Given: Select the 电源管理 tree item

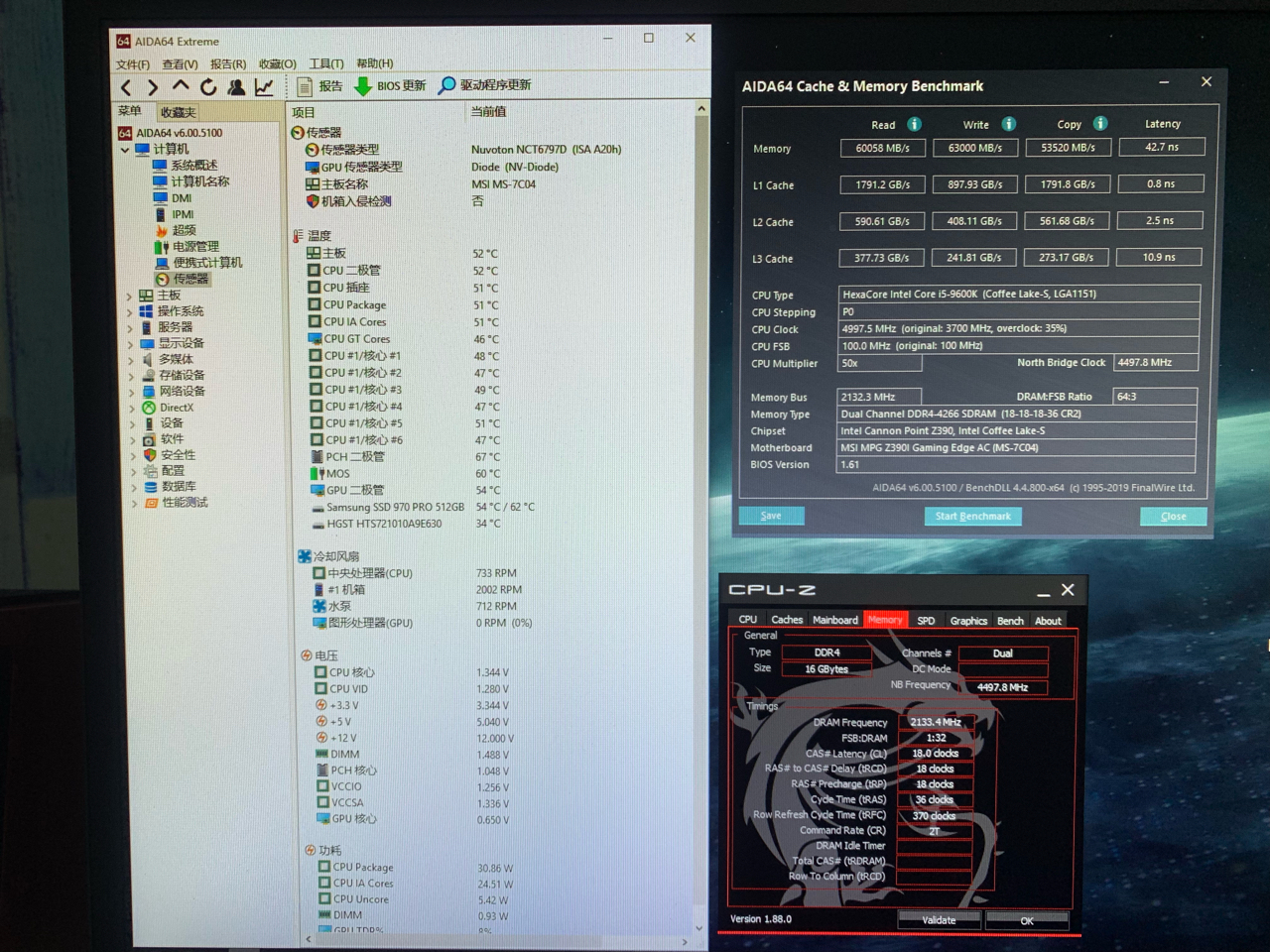Looking at the screenshot, I should 187,246.
